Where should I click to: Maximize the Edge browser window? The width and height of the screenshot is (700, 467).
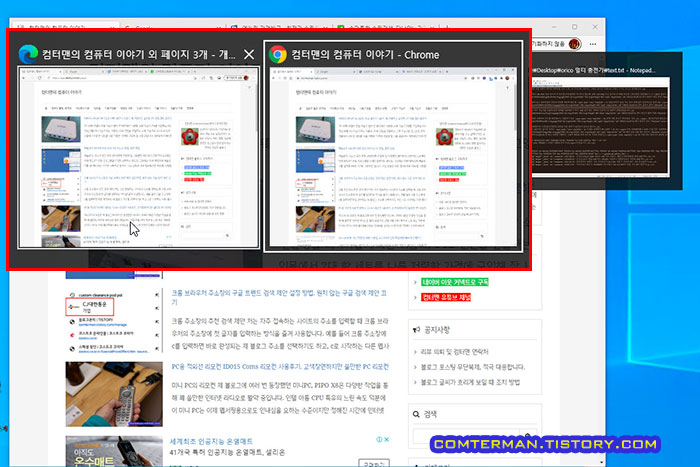(x=575, y=27)
